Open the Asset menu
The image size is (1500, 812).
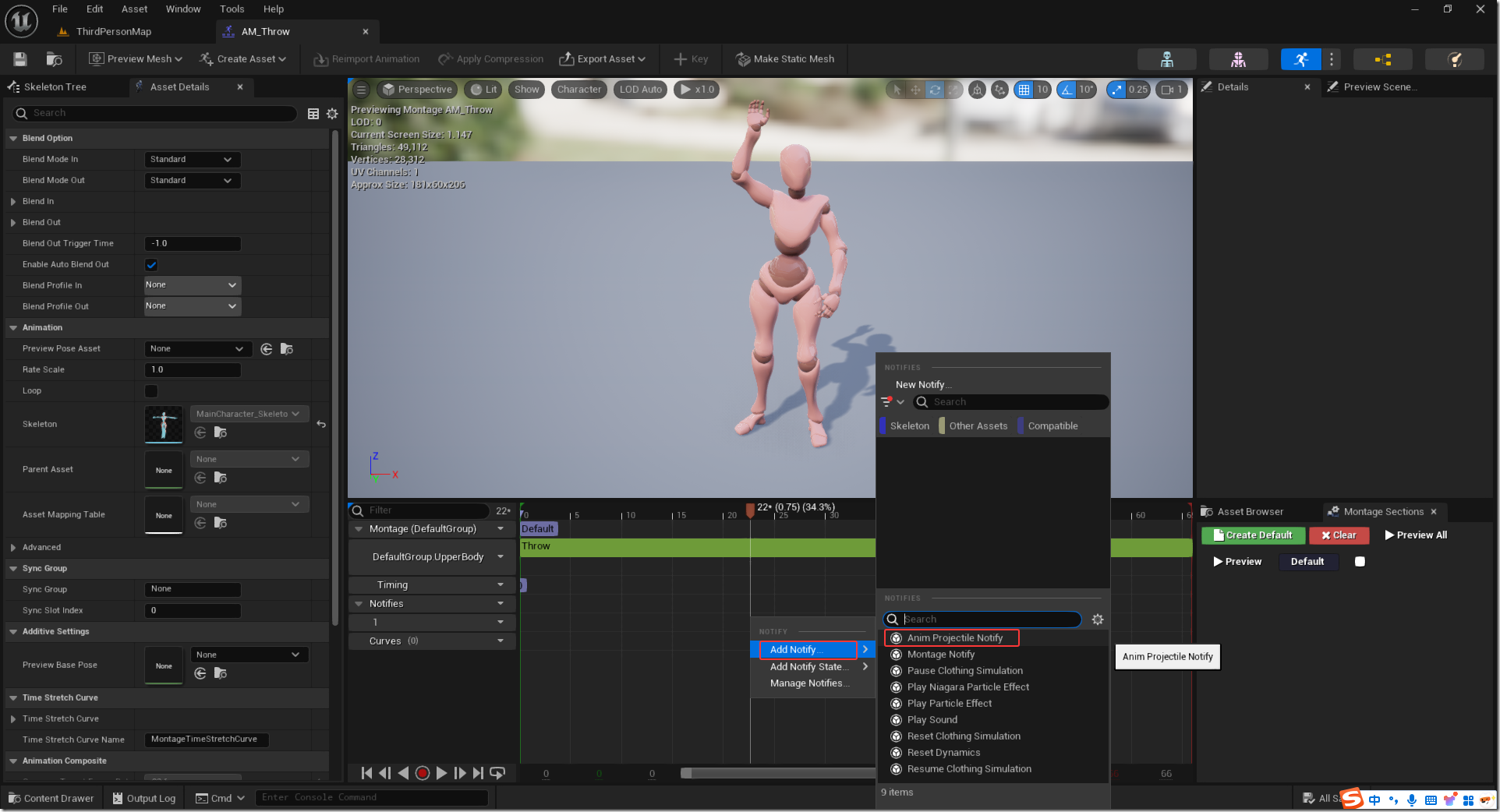[x=134, y=9]
